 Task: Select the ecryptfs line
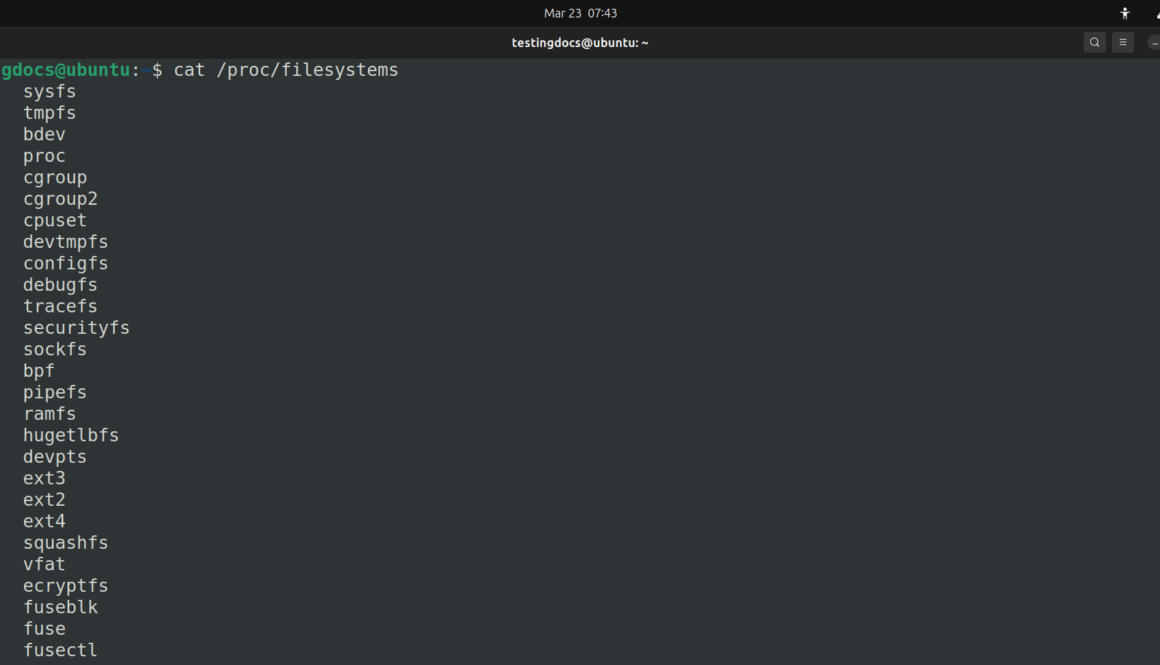(x=66, y=585)
